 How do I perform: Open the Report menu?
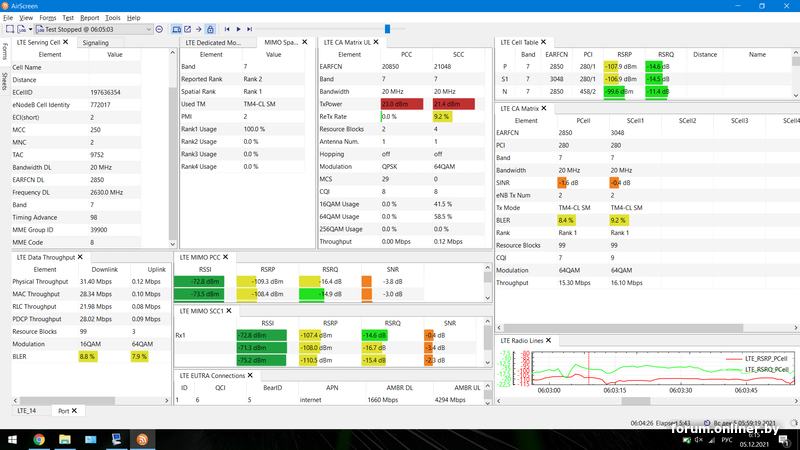[x=89, y=18]
